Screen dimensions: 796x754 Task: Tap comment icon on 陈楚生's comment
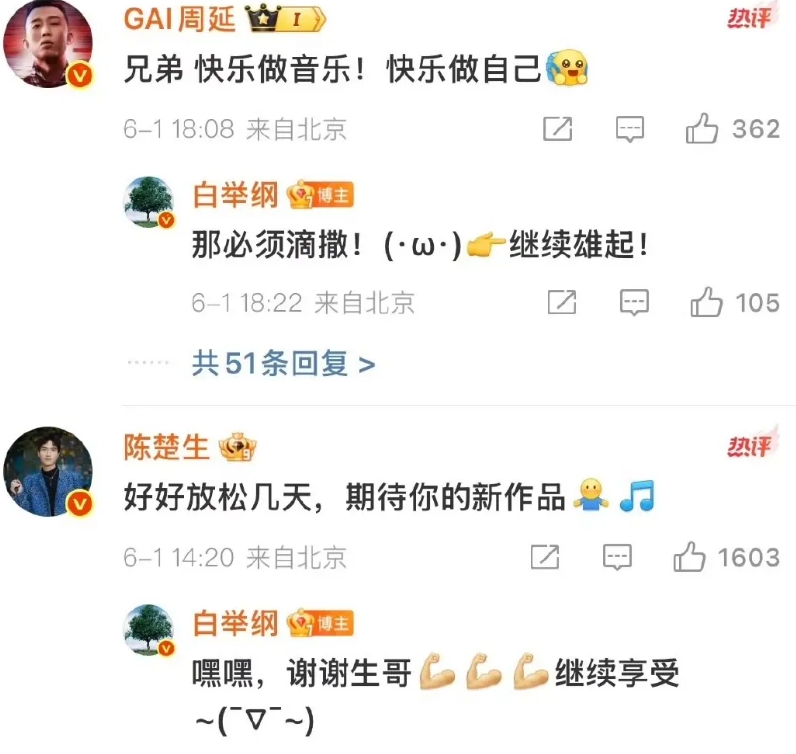click(x=617, y=558)
